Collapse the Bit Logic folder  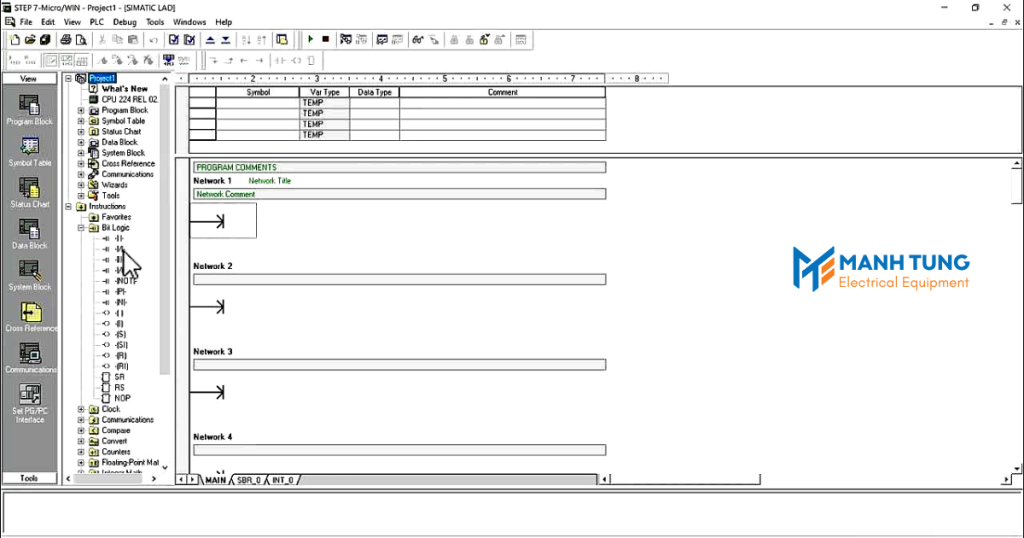tap(81, 228)
